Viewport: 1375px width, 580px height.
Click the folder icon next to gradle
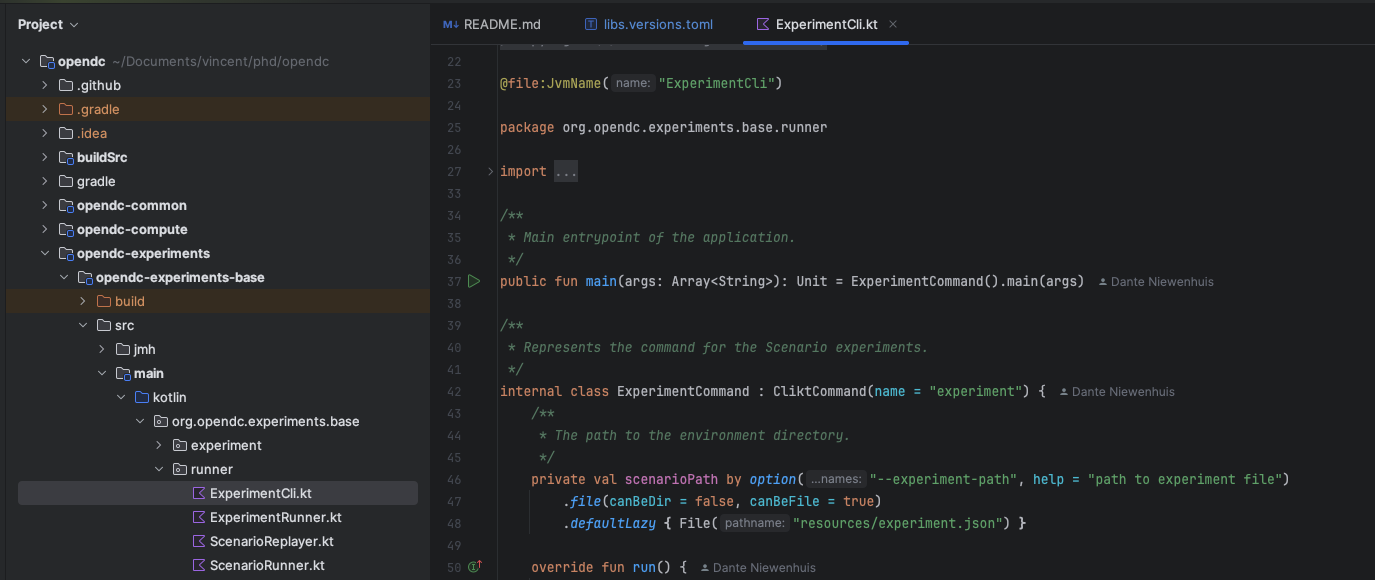click(68, 181)
